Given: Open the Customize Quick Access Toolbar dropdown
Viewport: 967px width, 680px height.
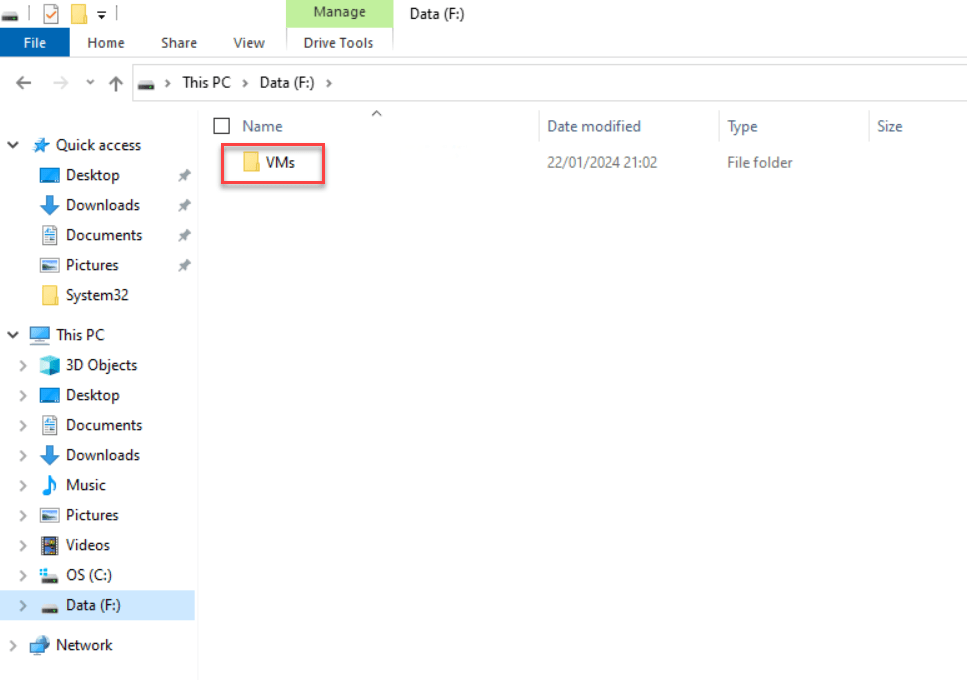Looking at the screenshot, I should click(101, 14).
